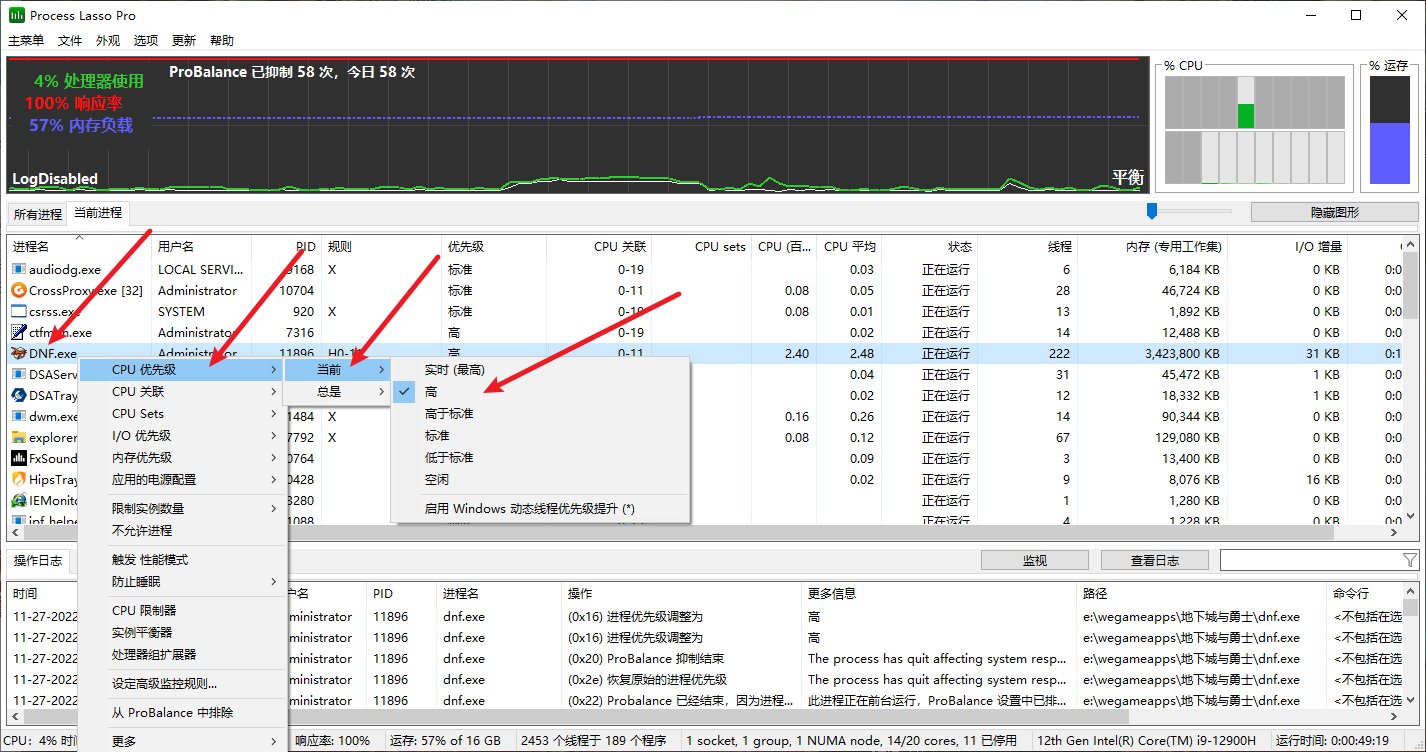Expand the 应用的电源配置 submenu

[x=183, y=480]
